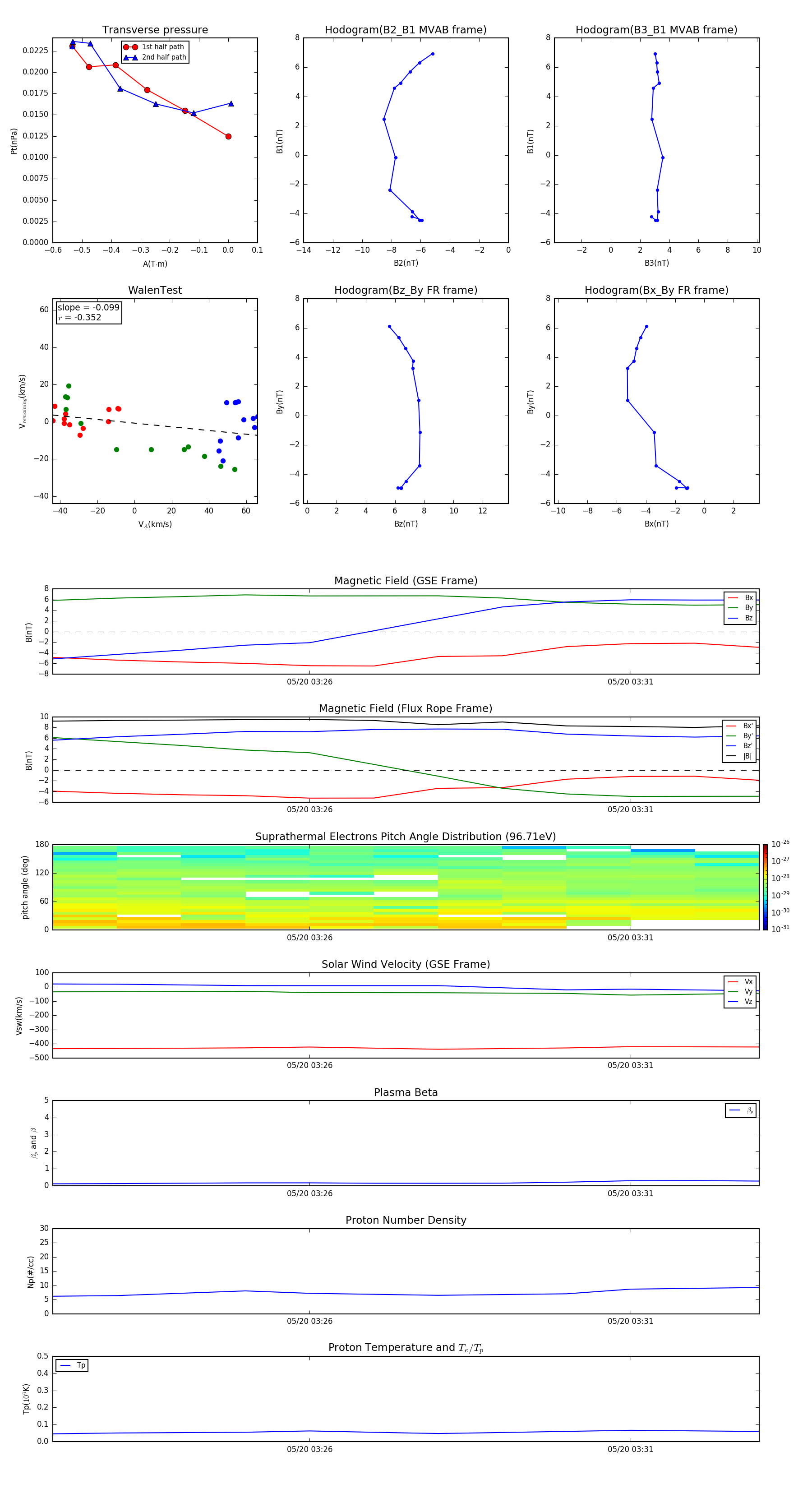The width and height of the screenshot is (812, 1489).
Task: Click the '10^-31' colorbar tick label
Action: tap(780, 929)
